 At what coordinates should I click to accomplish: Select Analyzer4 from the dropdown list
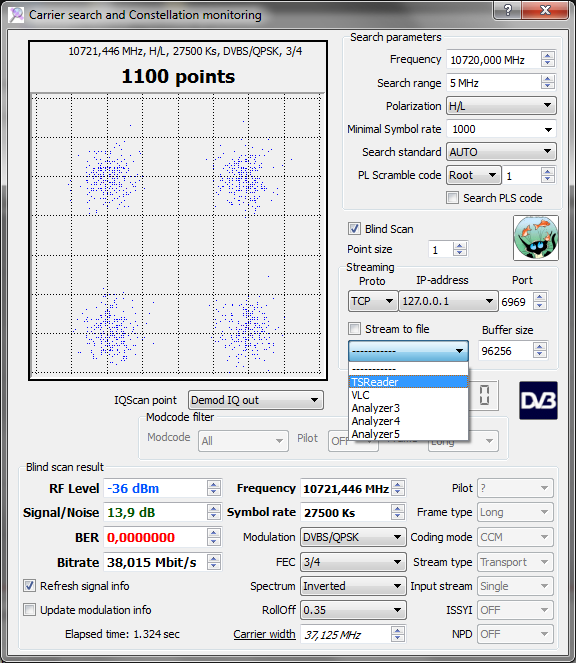408,421
